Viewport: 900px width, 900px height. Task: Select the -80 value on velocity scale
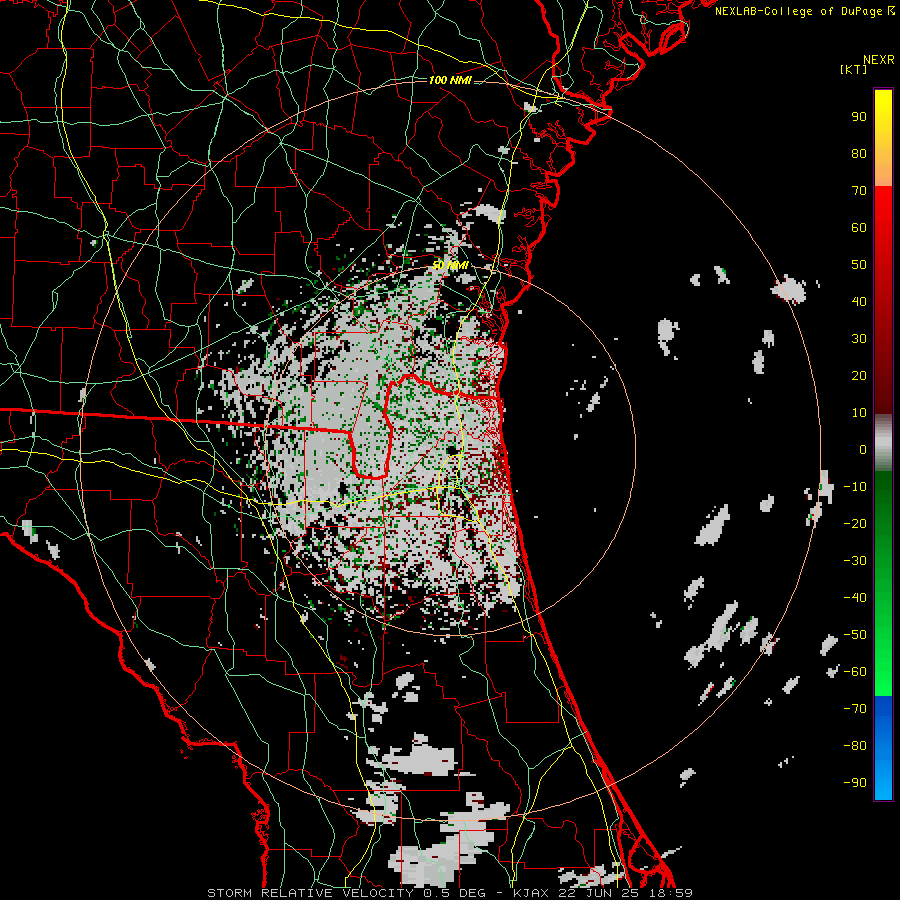click(855, 746)
